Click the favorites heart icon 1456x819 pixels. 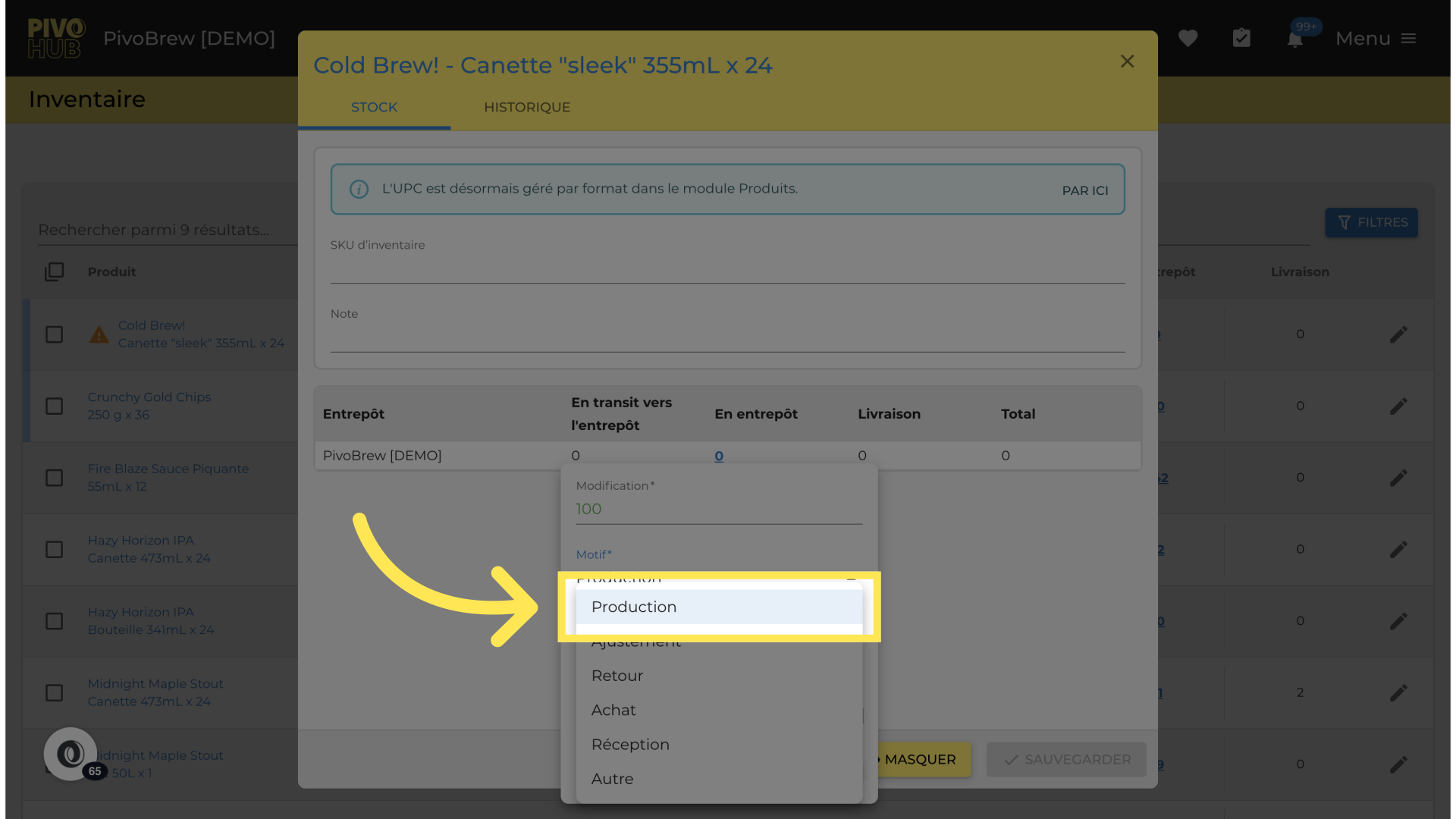pos(1188,38)
